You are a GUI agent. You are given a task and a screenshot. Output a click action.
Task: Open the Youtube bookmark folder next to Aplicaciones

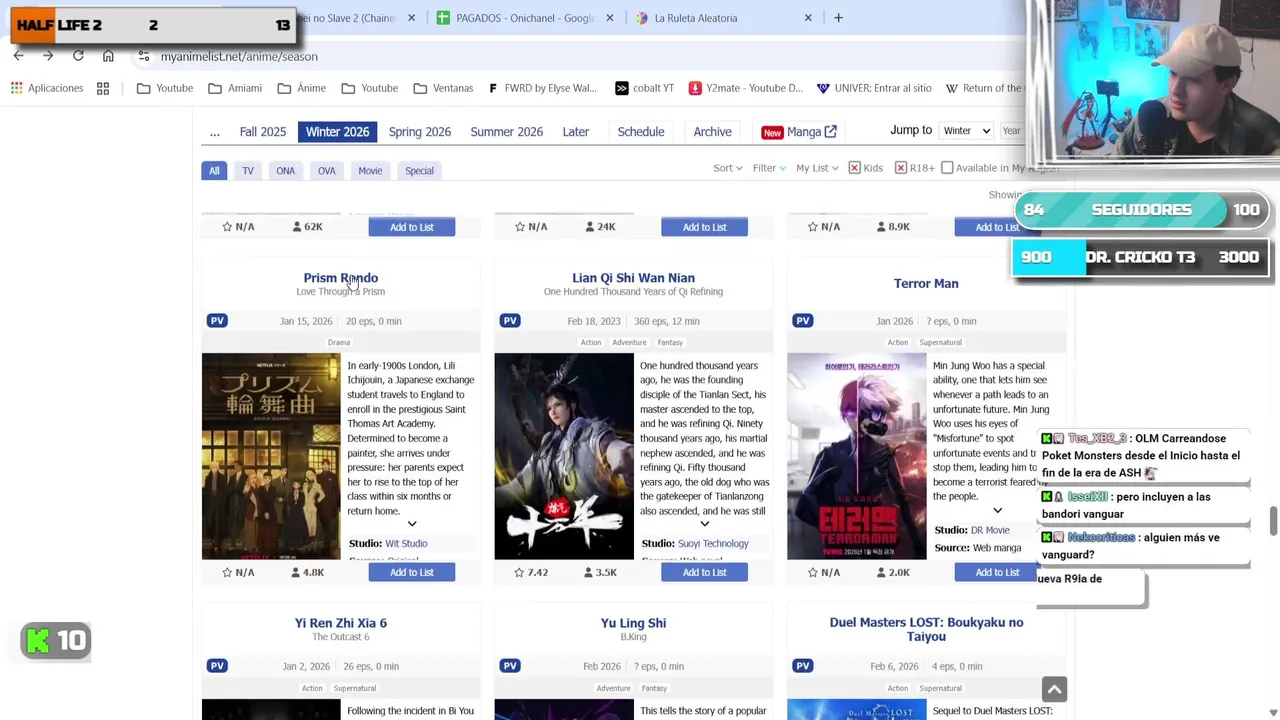pyautogui.click(x=165, y=88)
